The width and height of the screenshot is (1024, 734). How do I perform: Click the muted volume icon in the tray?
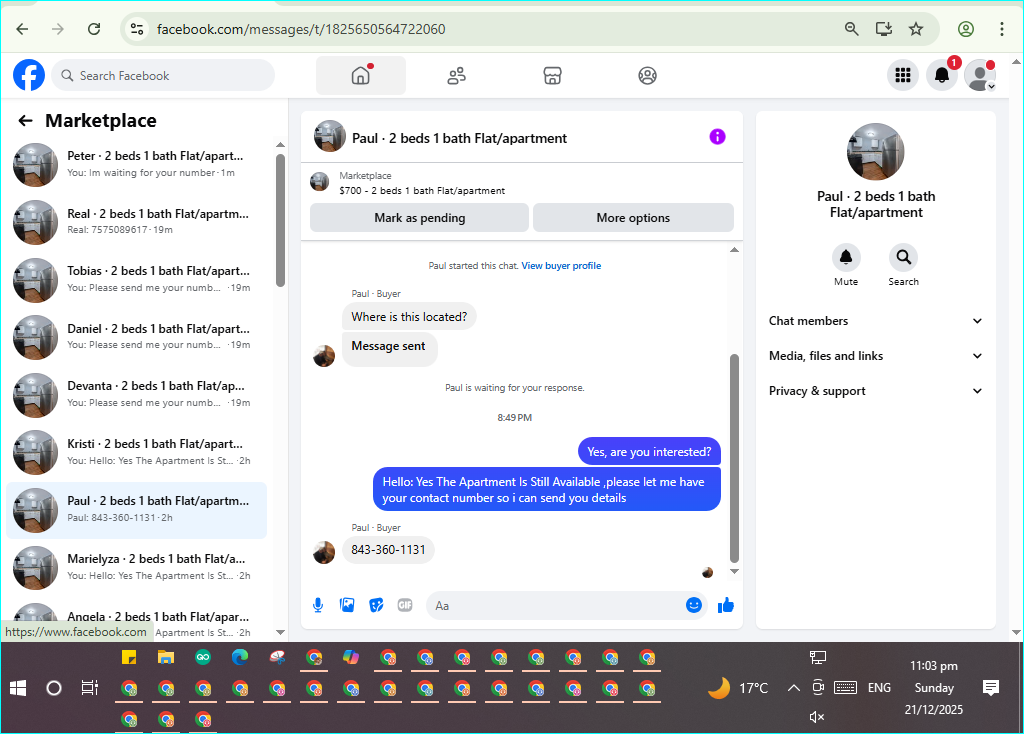[x=817, y=717]
